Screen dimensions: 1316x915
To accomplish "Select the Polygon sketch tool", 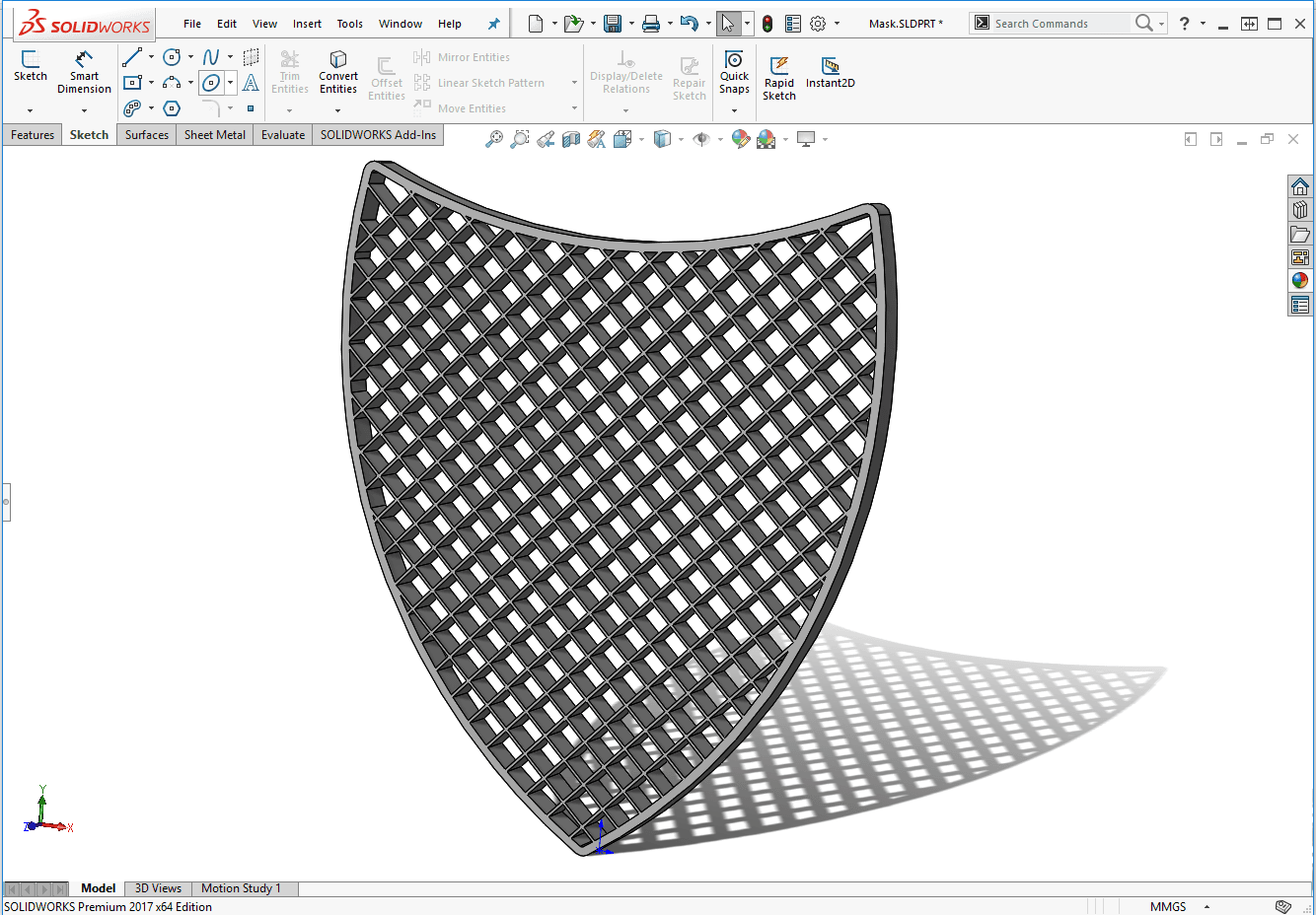I will coord(172,108).
